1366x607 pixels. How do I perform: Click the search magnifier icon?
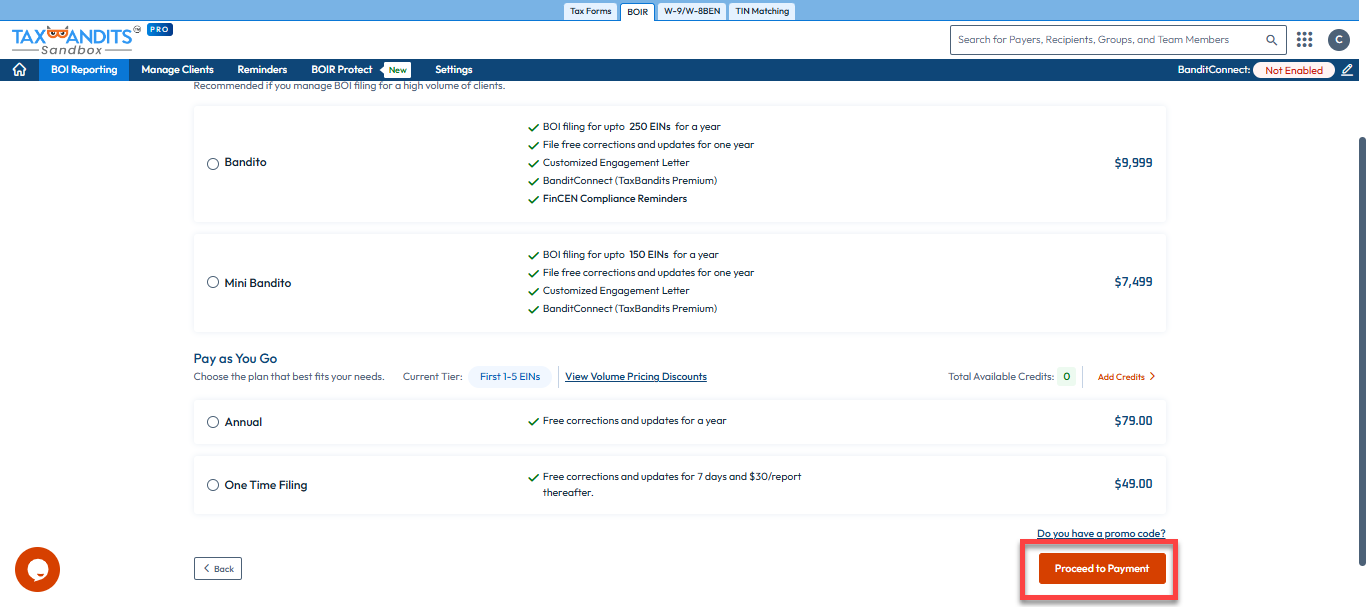click(1271, 40)
